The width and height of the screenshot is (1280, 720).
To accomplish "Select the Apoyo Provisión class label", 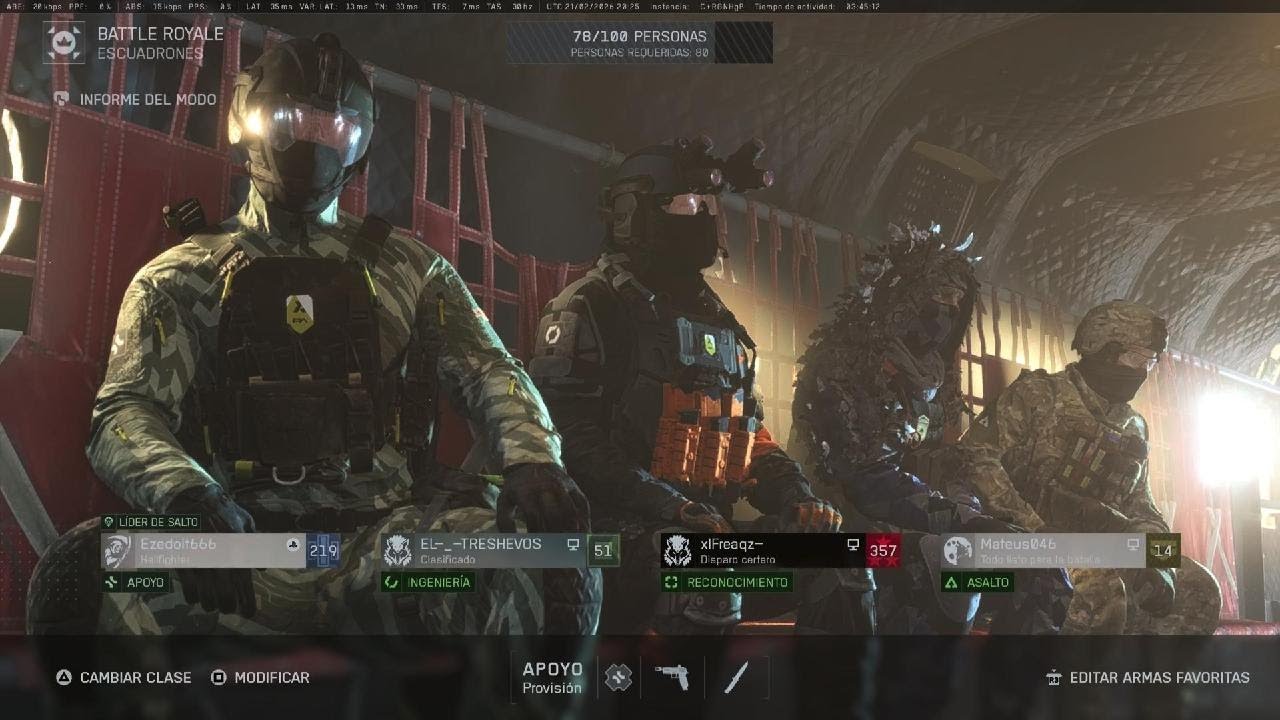I will click(552, 677).
